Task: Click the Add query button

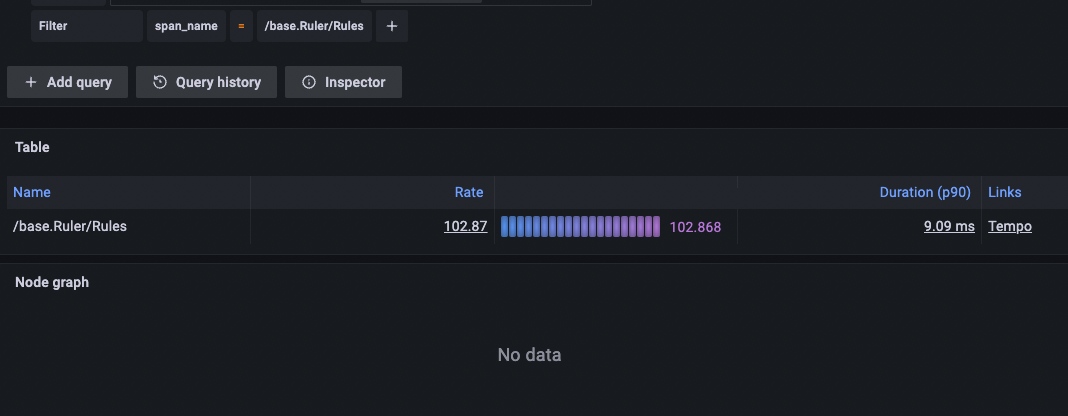Action: tap(67, 82)
